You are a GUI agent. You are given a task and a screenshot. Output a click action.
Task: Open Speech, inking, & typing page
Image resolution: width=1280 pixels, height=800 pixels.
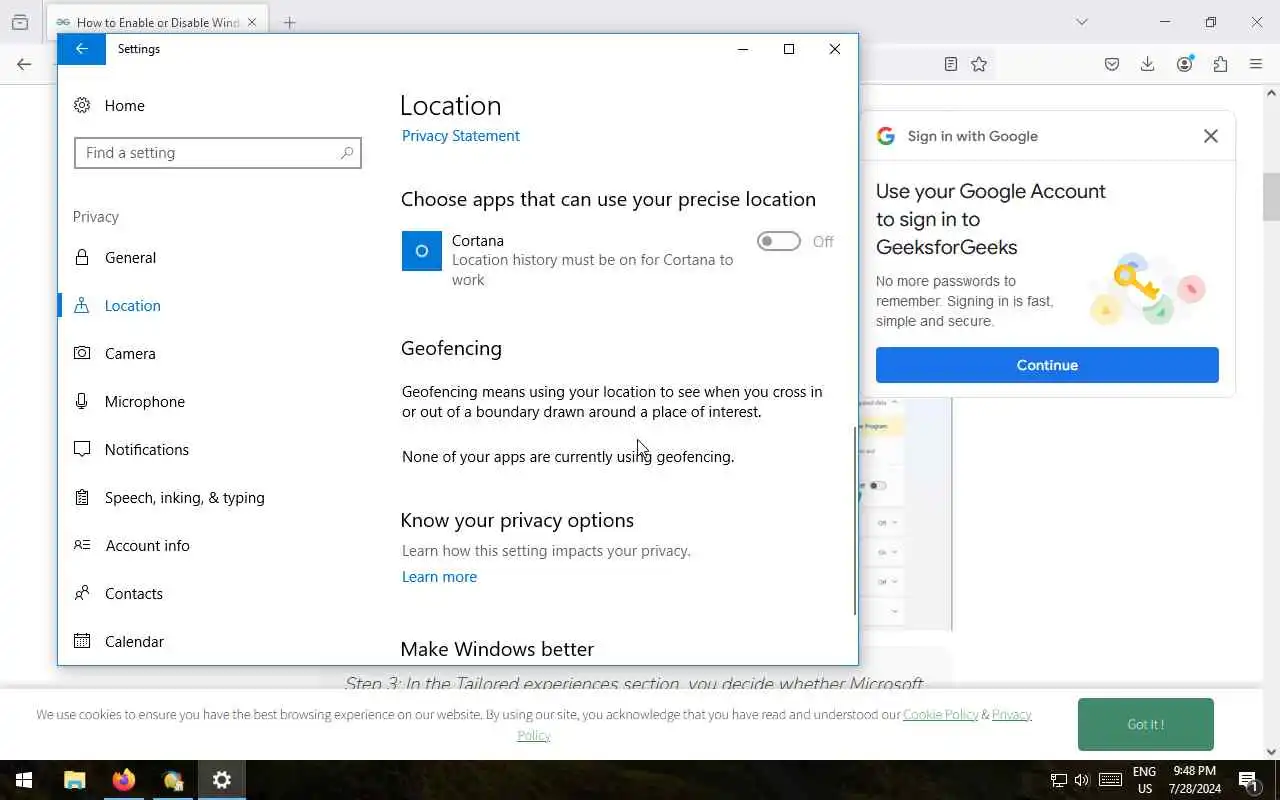[184, 497]
